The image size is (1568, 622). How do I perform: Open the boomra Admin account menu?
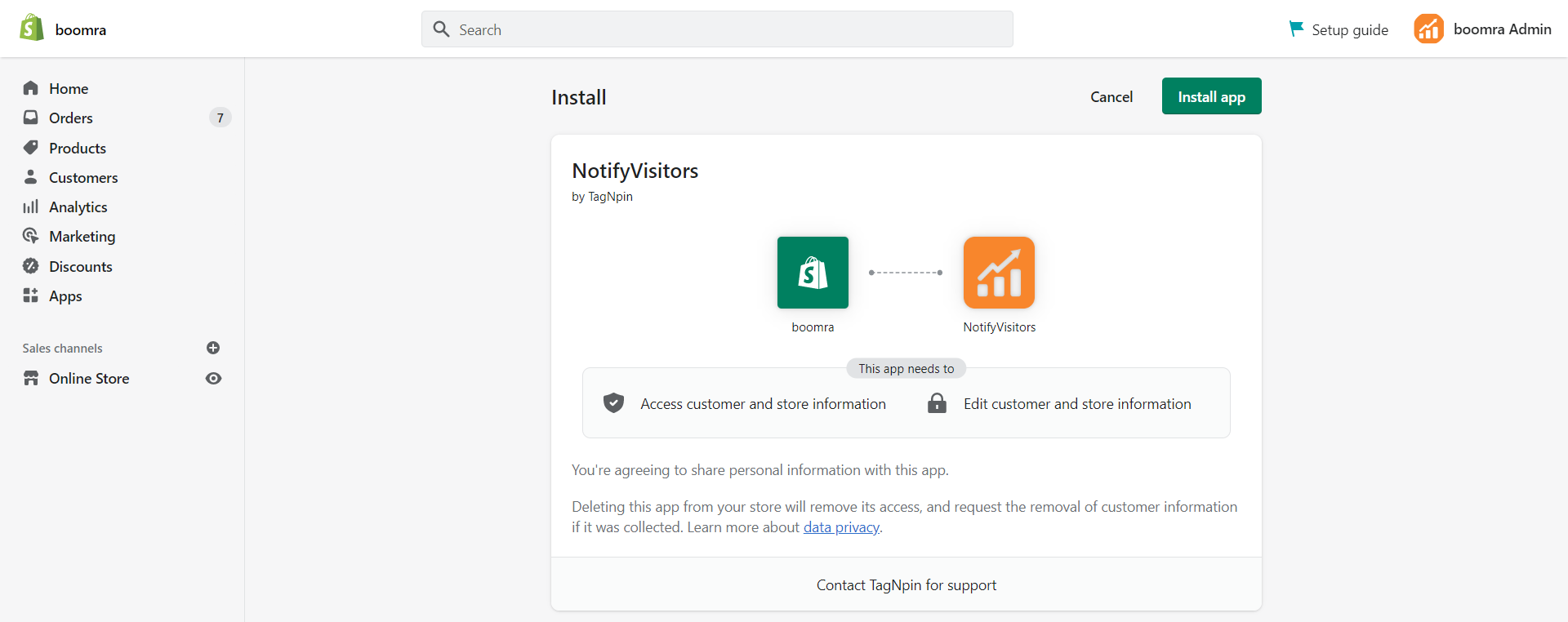(x=1483, y=29)
